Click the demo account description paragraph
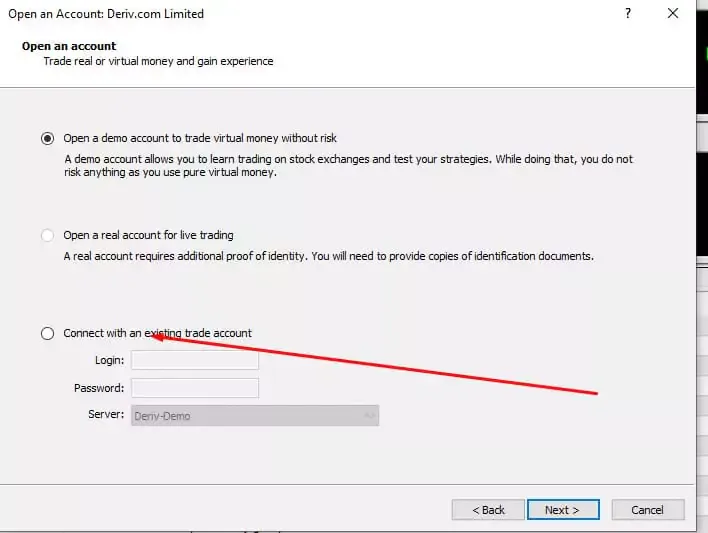 [349, 166]
